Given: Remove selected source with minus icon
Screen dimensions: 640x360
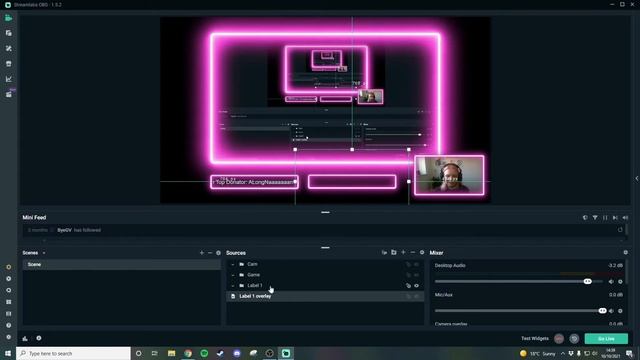Looking at the screenshot, I should point(413,252).
